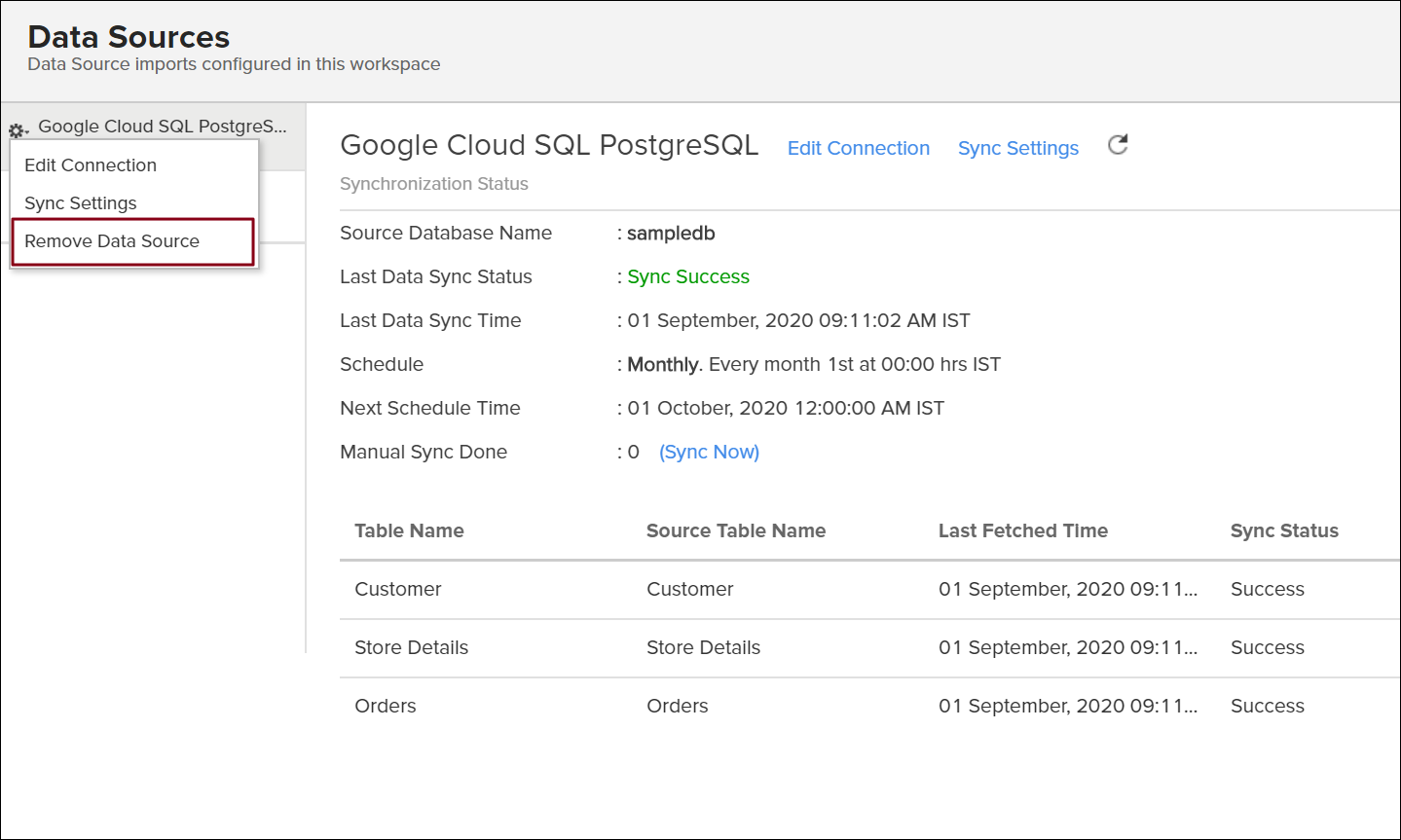Click the green "Sync Success" status text
The image size is (1401, 840).
(687, 276)
